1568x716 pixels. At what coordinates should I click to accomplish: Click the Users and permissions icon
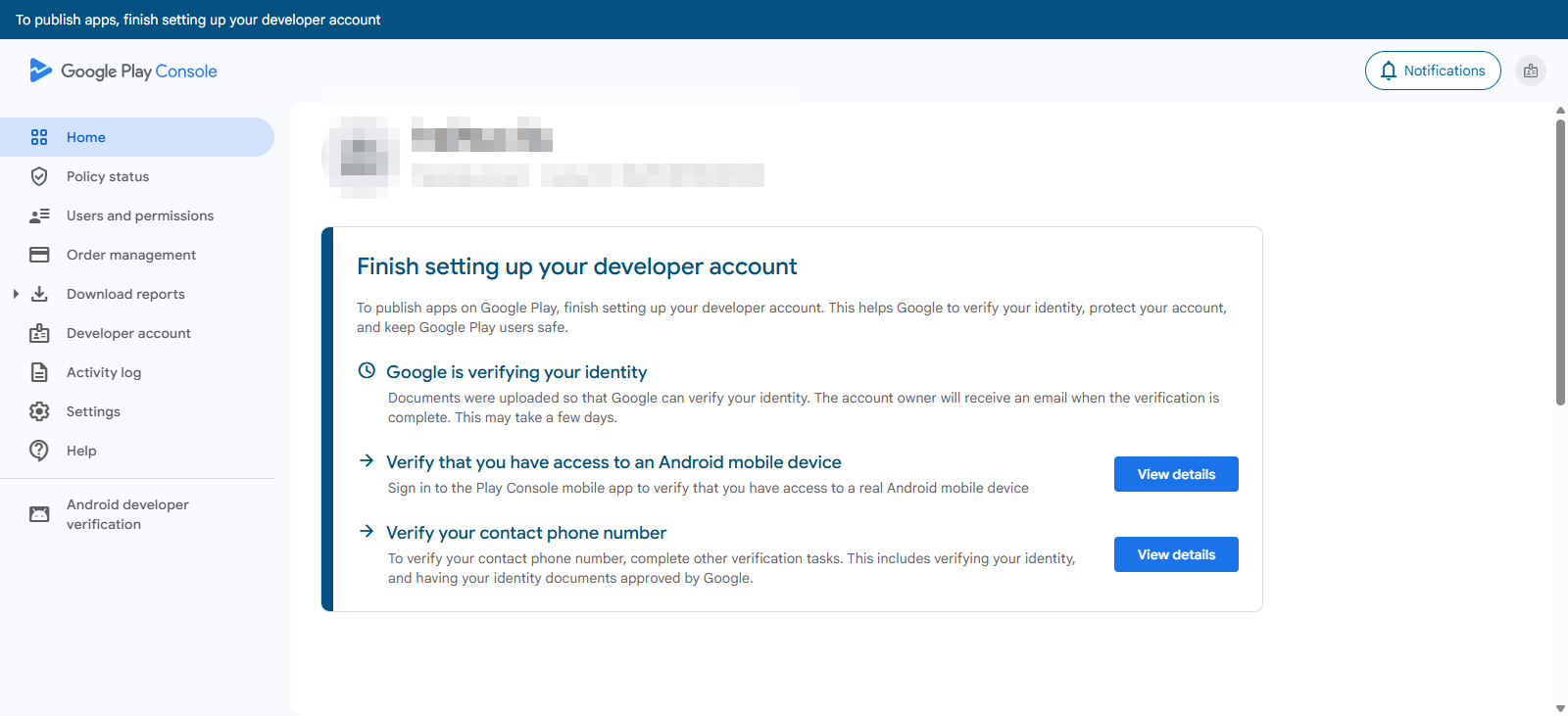point(39,215)
